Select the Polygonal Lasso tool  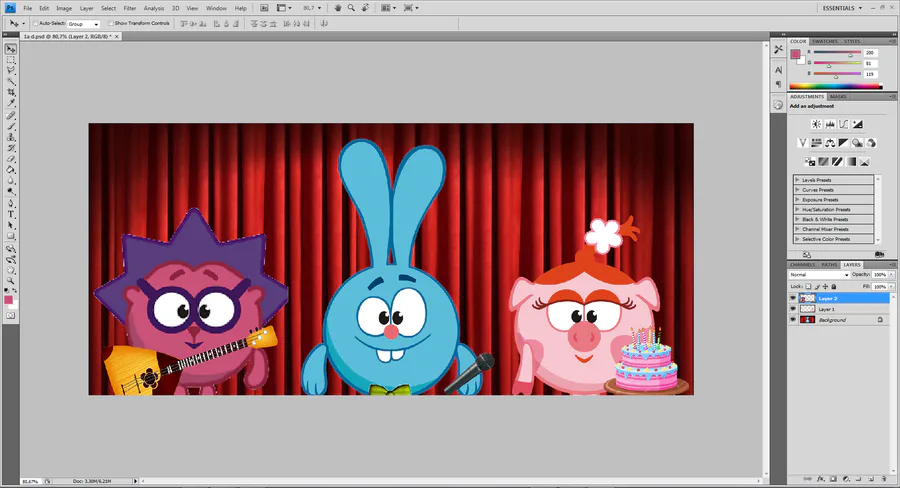coord(11,71)
